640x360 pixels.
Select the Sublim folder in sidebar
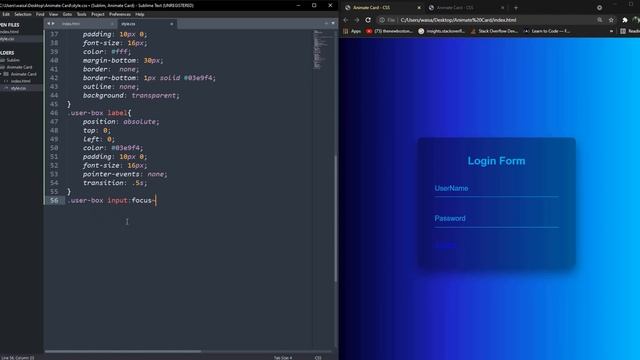(13, 60)
